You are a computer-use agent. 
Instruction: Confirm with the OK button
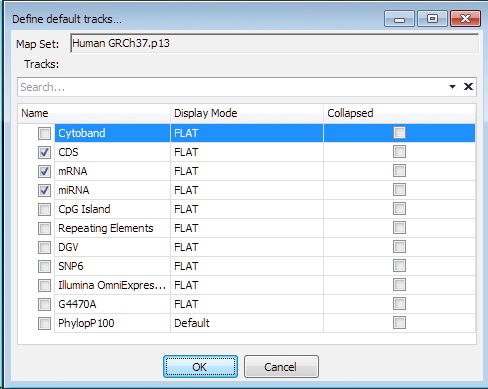coord(200,367)
